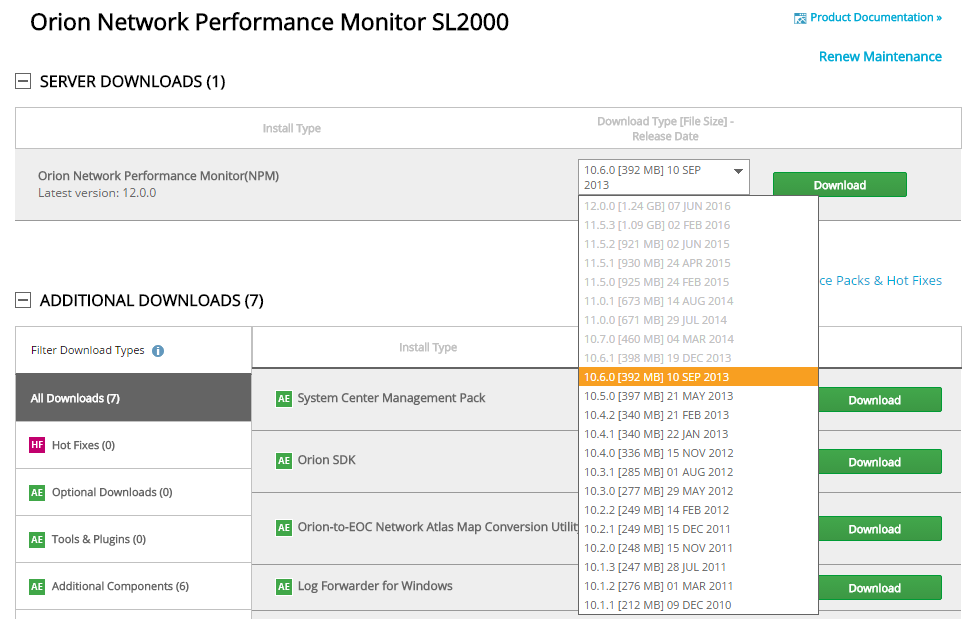Image resolution: width=964 pixels, height=619 pixels.
Task: Download the Orion Network Performance Monitor server
Action: [839, 185]
